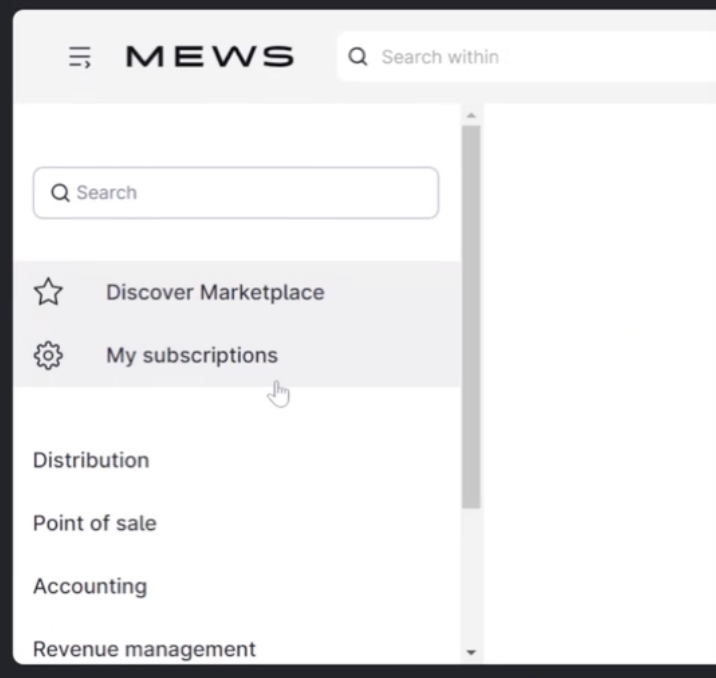Click the sidebar vertical scrollbar thumb
Screen dimensions: 716x678
pos(471,317)
